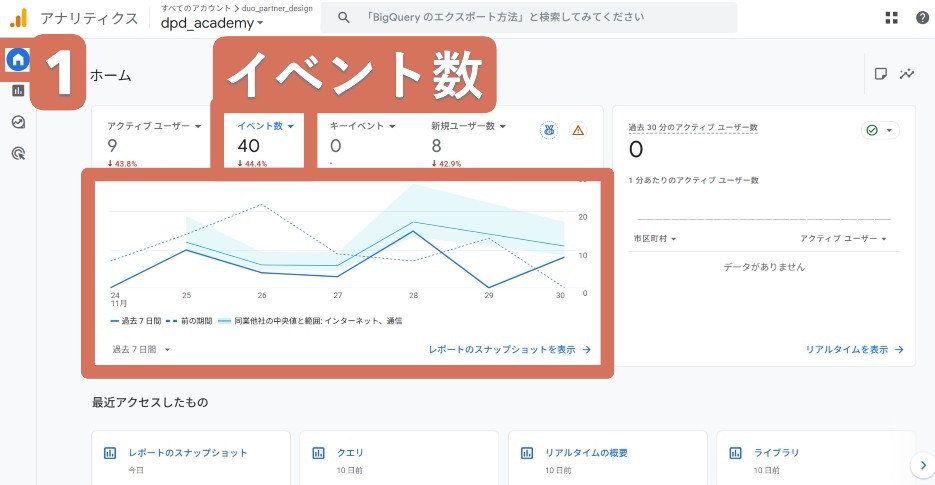Open the dpd_academy account selector

212,23
